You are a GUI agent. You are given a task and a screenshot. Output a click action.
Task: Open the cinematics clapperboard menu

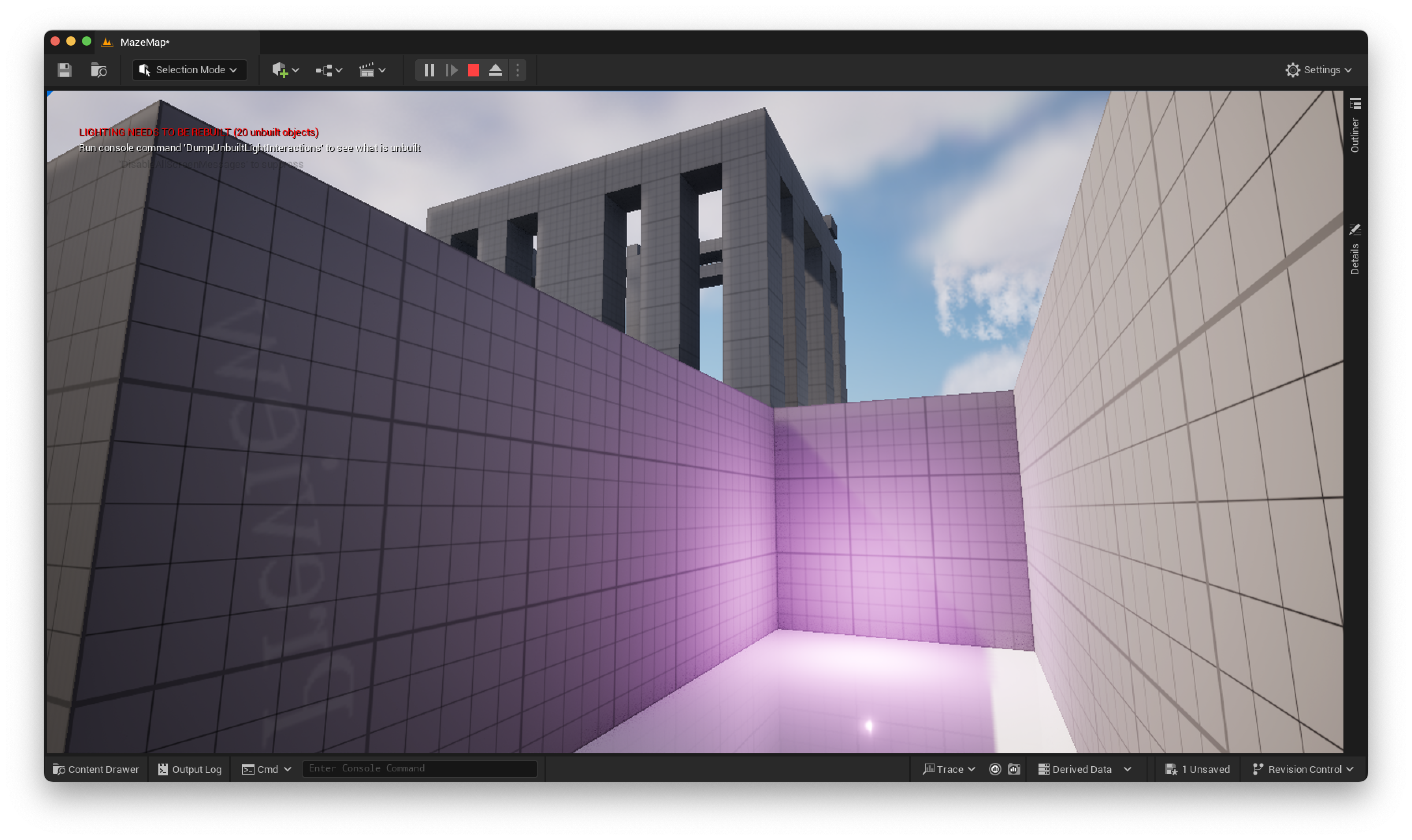372,70
